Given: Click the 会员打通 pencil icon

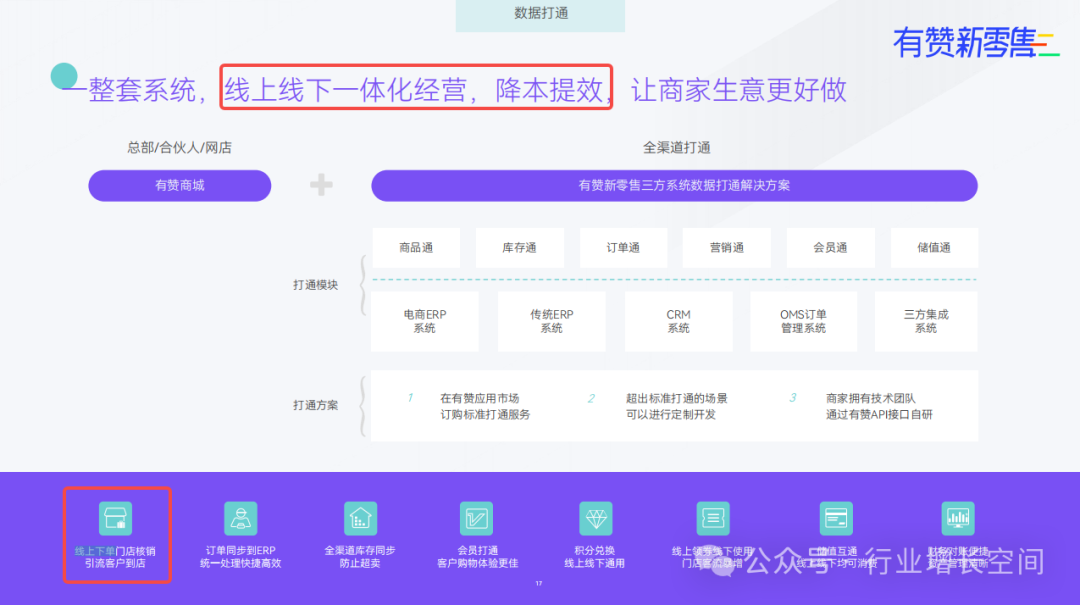Looking at the screenshot, I should click(476, 518).
